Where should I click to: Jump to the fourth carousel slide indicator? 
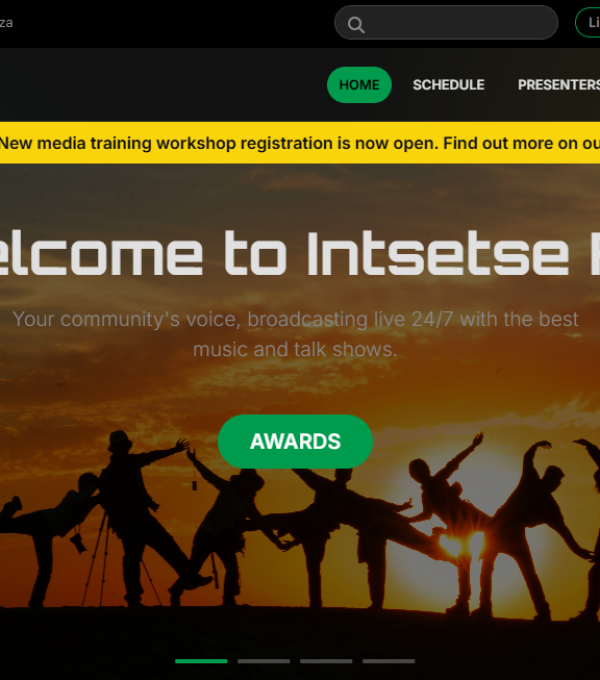388,661
